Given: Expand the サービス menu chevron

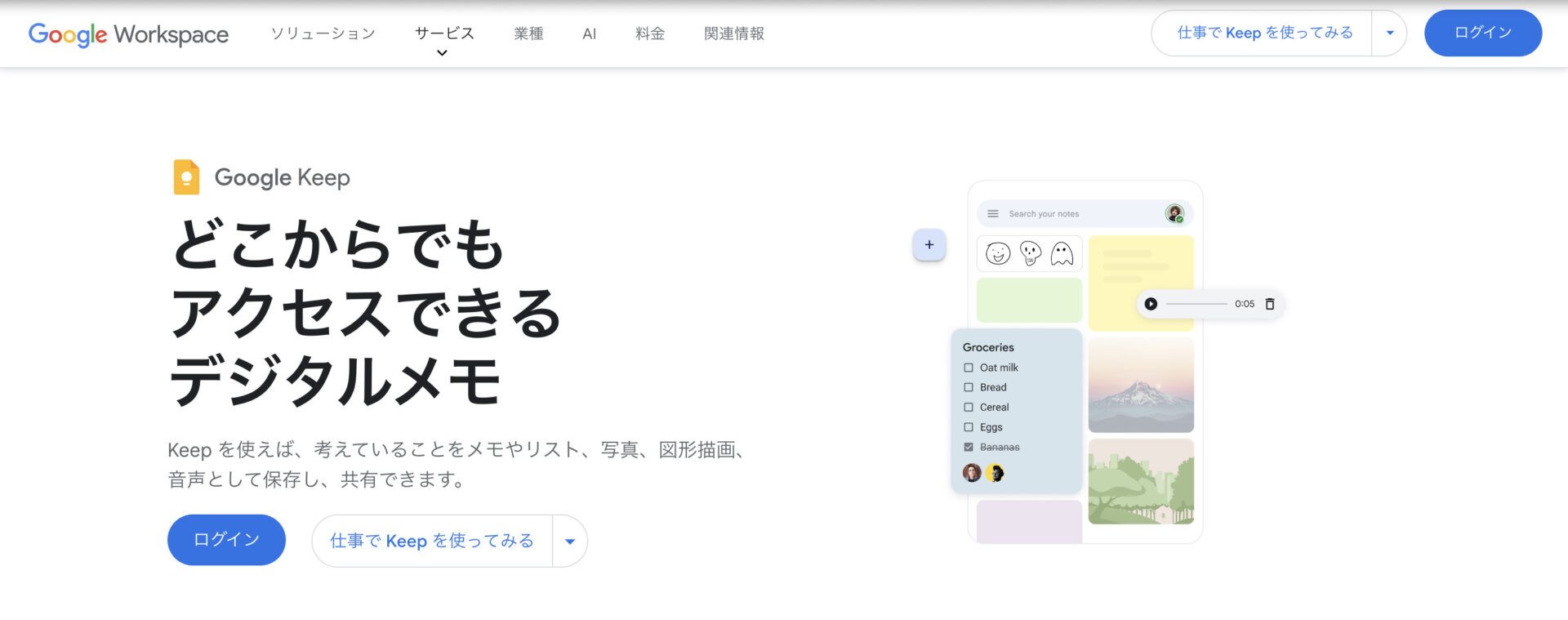Looking at the screenshot, I should (442, 53).
